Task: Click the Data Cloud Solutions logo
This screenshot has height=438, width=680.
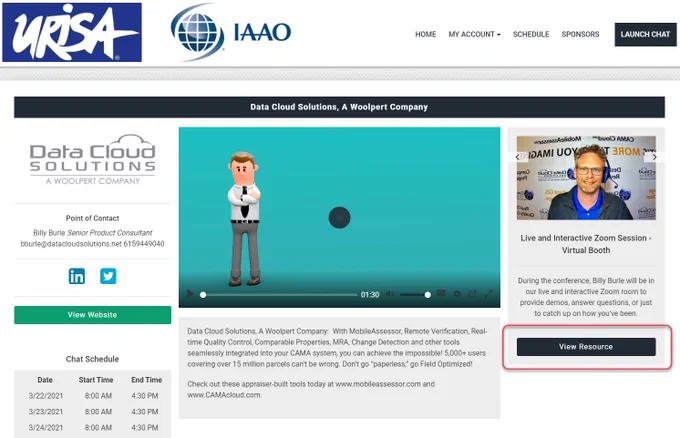Action: [92, 160]
